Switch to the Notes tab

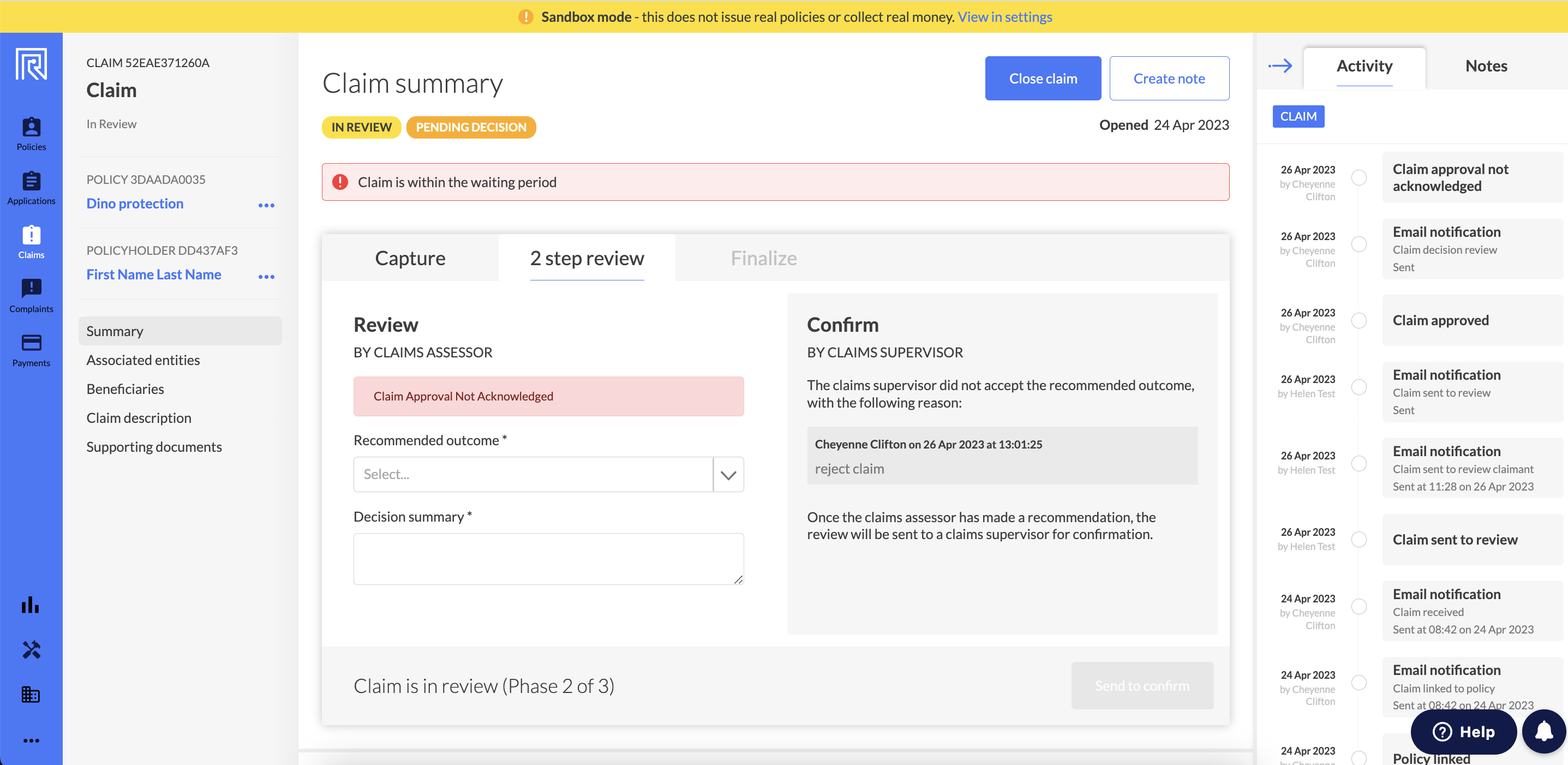[1486, 65]
